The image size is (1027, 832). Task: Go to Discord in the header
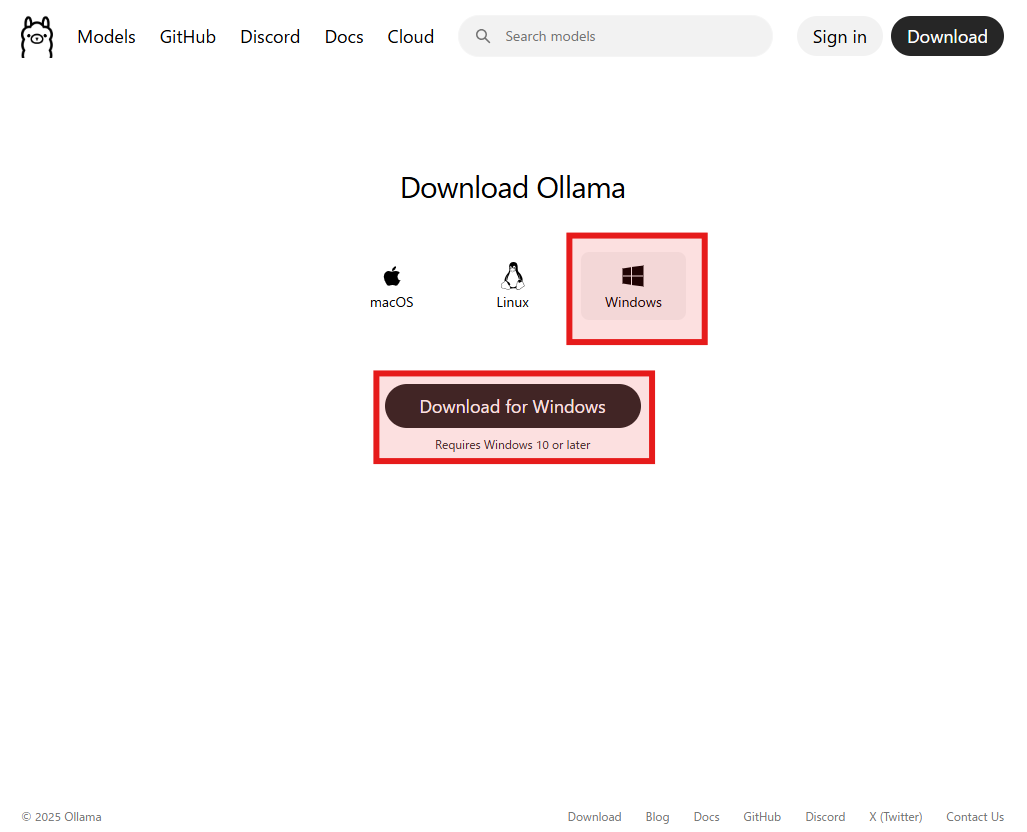pyautogui.click(x=270, y=37)
